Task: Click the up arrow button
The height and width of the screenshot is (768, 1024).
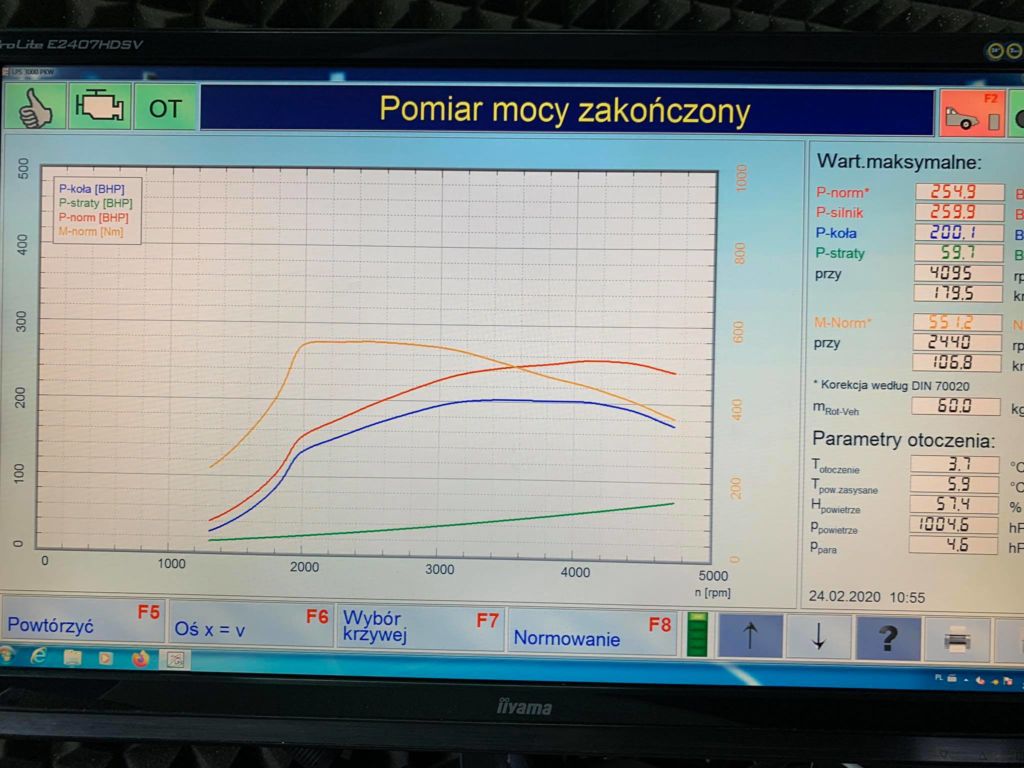Action: pyautogui.click(x=750, y=635)
